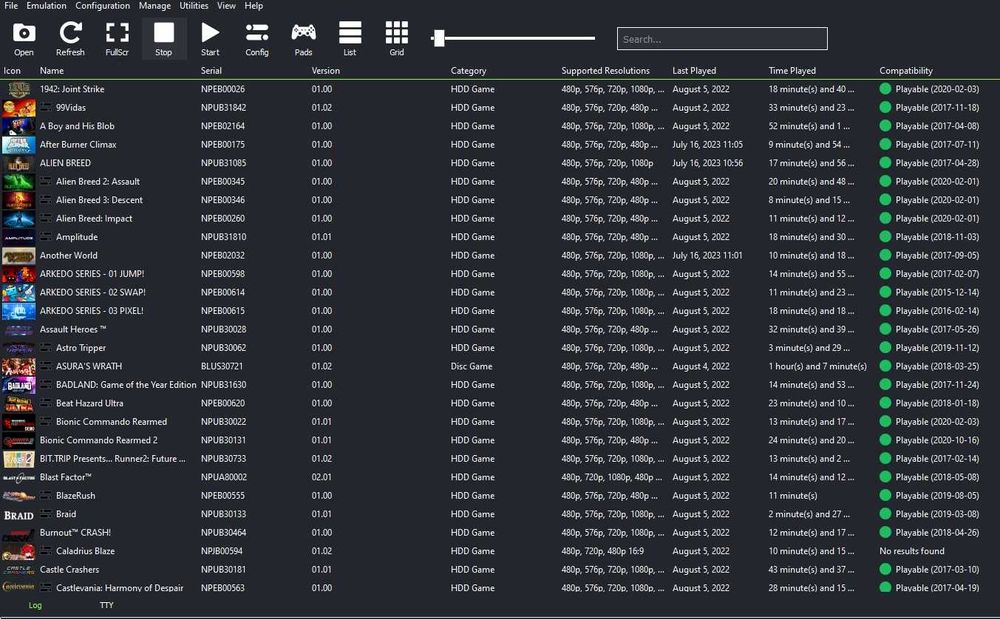Select Burnout CRASH! entry

coord(75,533)
